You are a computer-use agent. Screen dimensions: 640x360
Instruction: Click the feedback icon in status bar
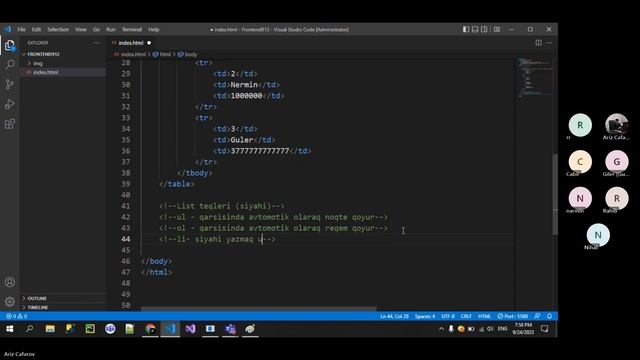click(538, 316)
